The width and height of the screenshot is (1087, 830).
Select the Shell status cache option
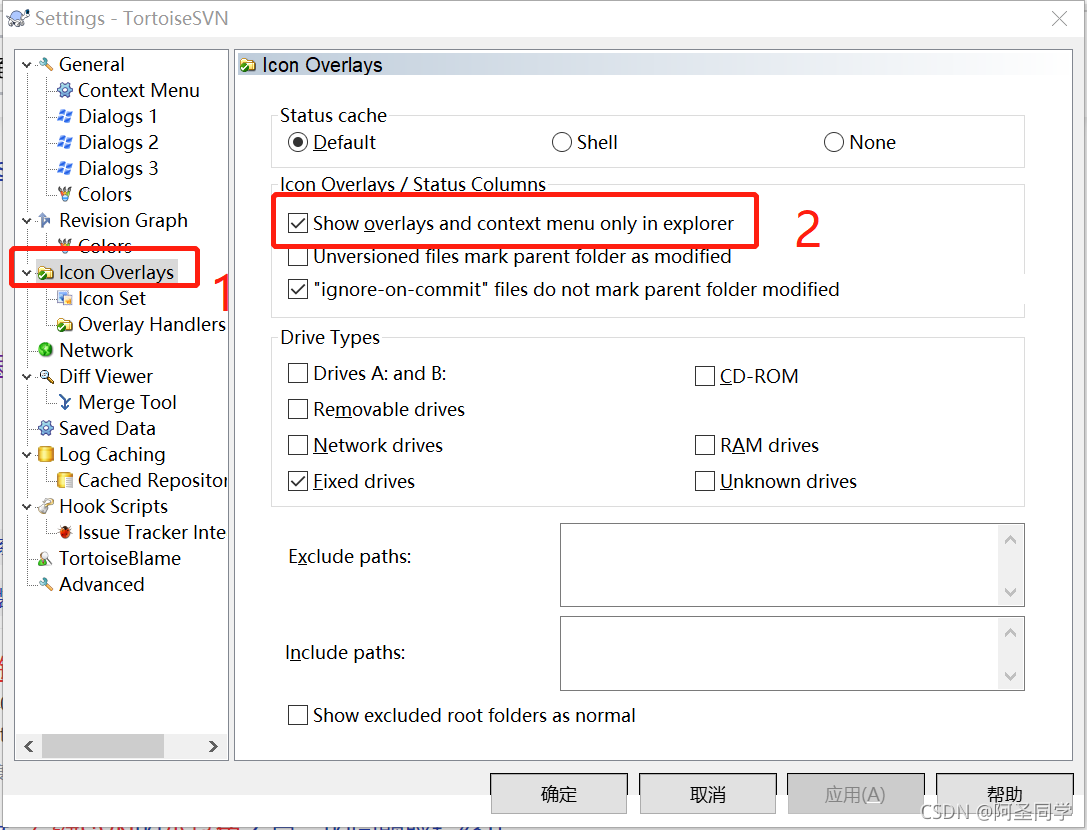562,142
